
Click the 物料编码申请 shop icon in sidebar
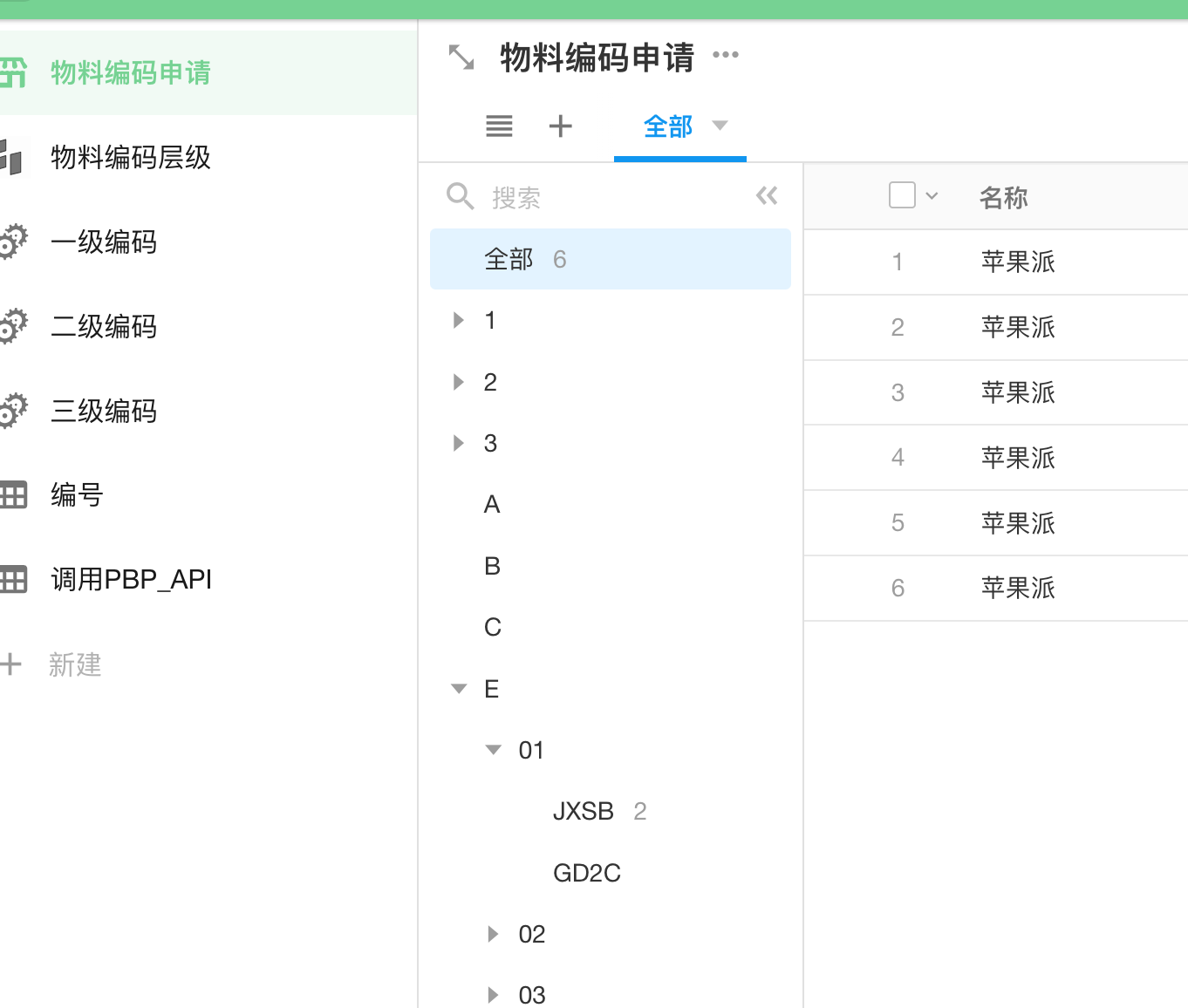13,72
